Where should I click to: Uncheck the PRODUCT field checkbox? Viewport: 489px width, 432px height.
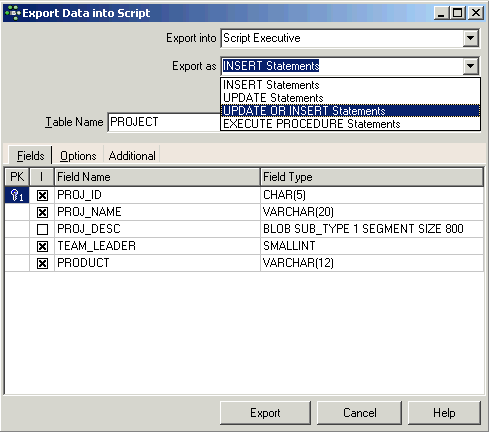[42, 263]
